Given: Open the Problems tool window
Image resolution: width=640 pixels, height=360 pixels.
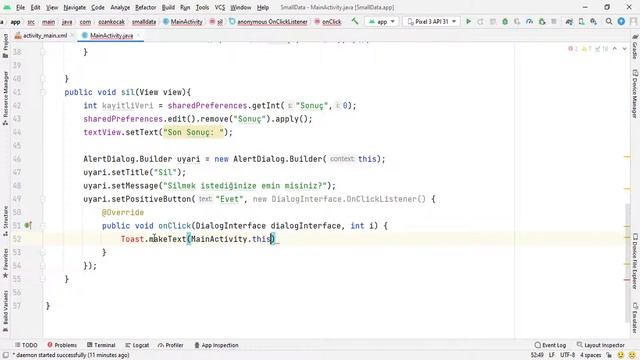Looking at the screenshot, I should point(62,345).
